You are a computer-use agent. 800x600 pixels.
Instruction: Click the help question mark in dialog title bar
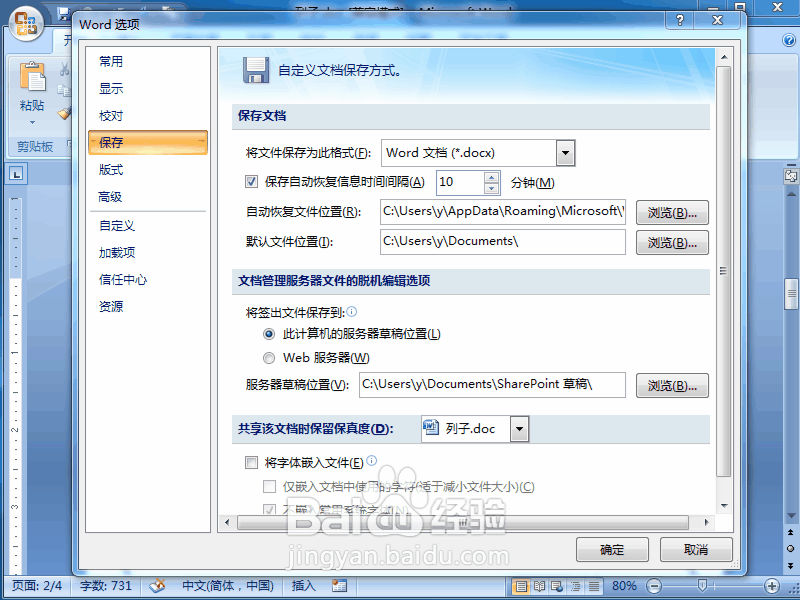coord(680,20)
